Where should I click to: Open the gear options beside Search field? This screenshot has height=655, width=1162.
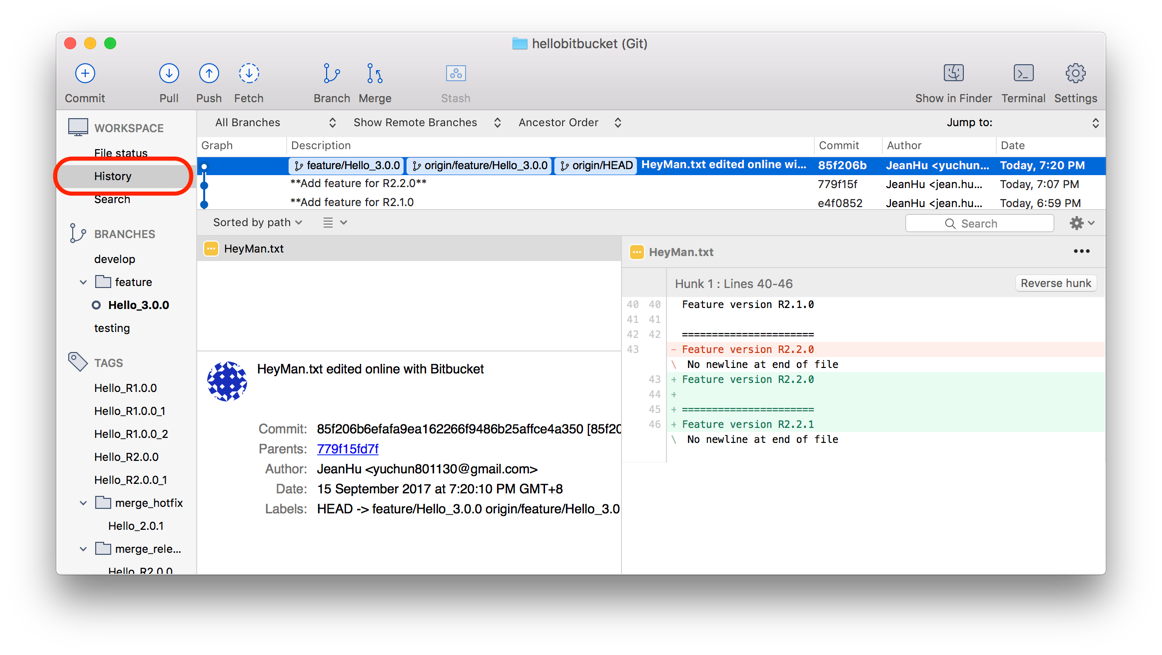[1082, 223]
